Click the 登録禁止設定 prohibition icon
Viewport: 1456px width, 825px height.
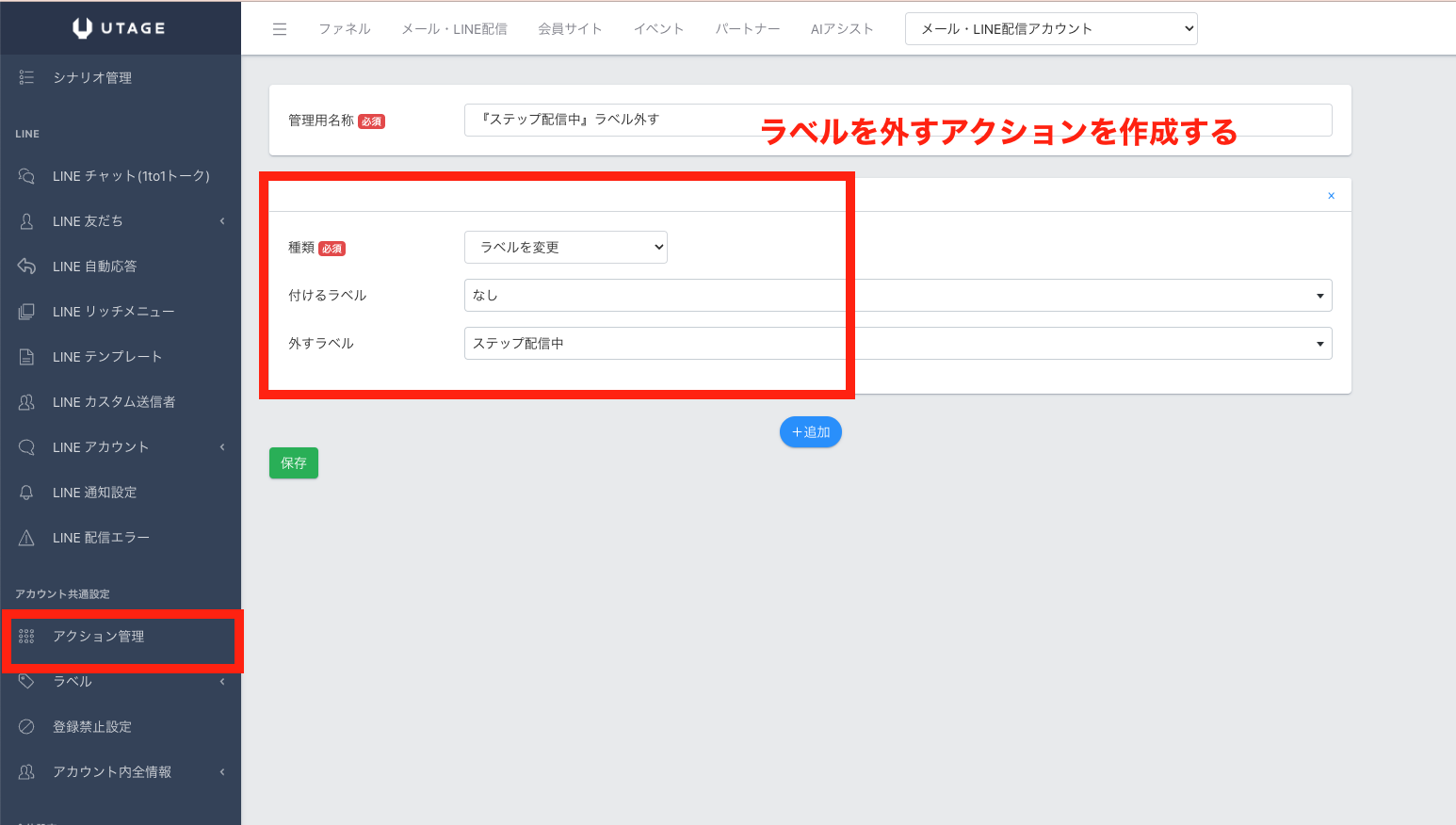click(x=26, y=727)
